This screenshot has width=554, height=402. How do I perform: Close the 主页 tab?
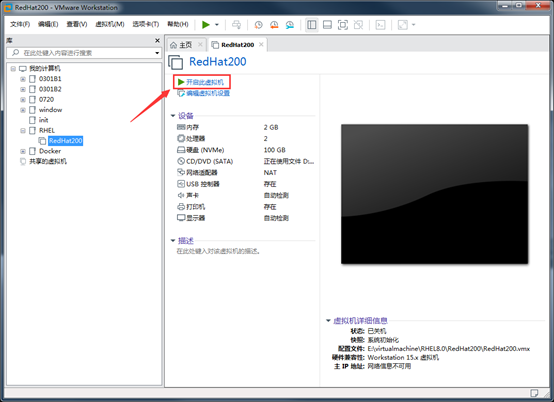click(200, 45)
